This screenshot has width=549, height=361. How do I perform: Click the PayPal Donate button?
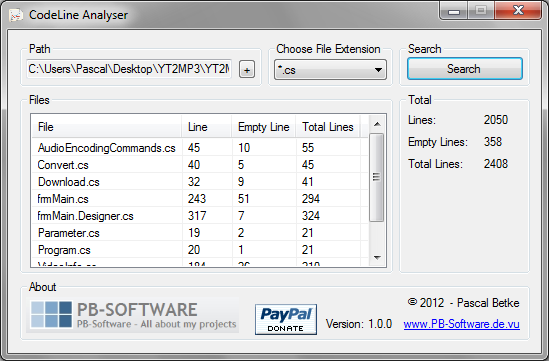[286, 319]
